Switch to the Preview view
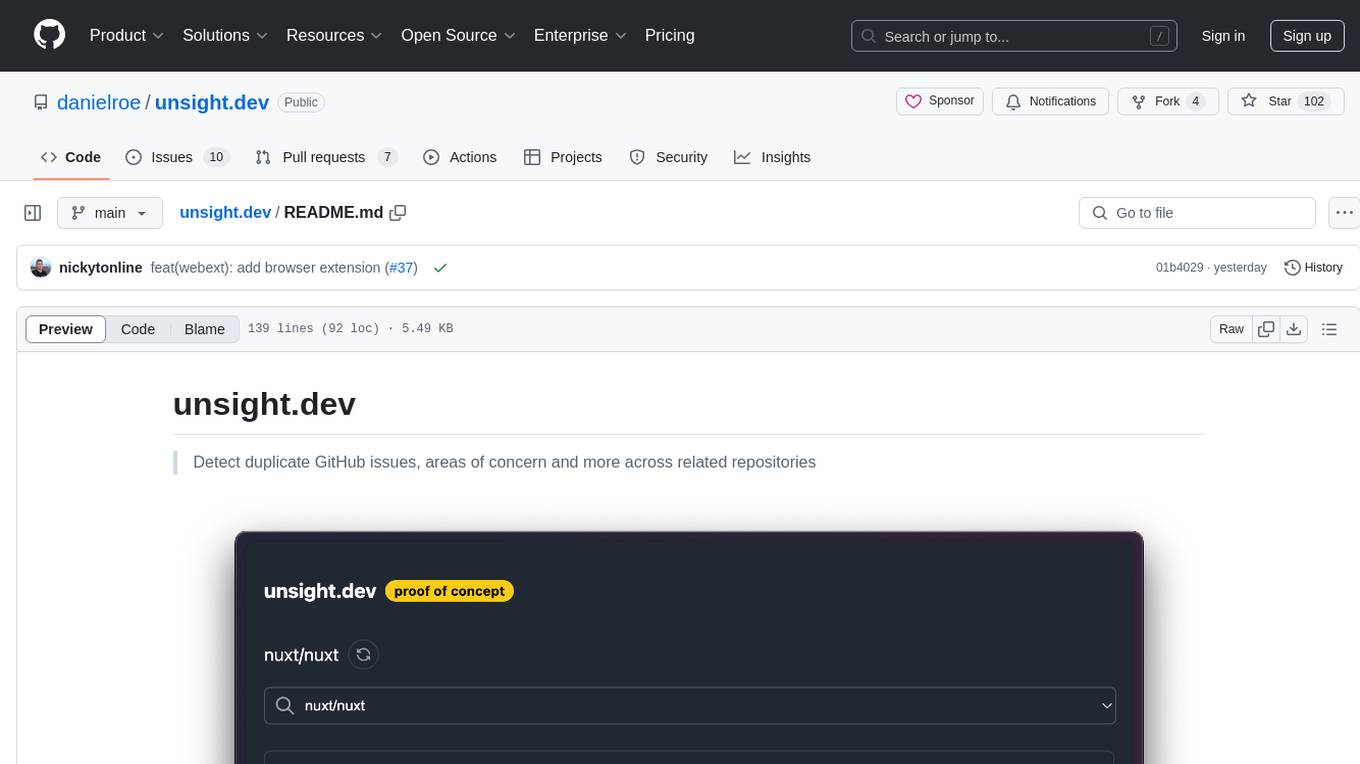Screen dimensions: 1360x764 pos(66,329)
